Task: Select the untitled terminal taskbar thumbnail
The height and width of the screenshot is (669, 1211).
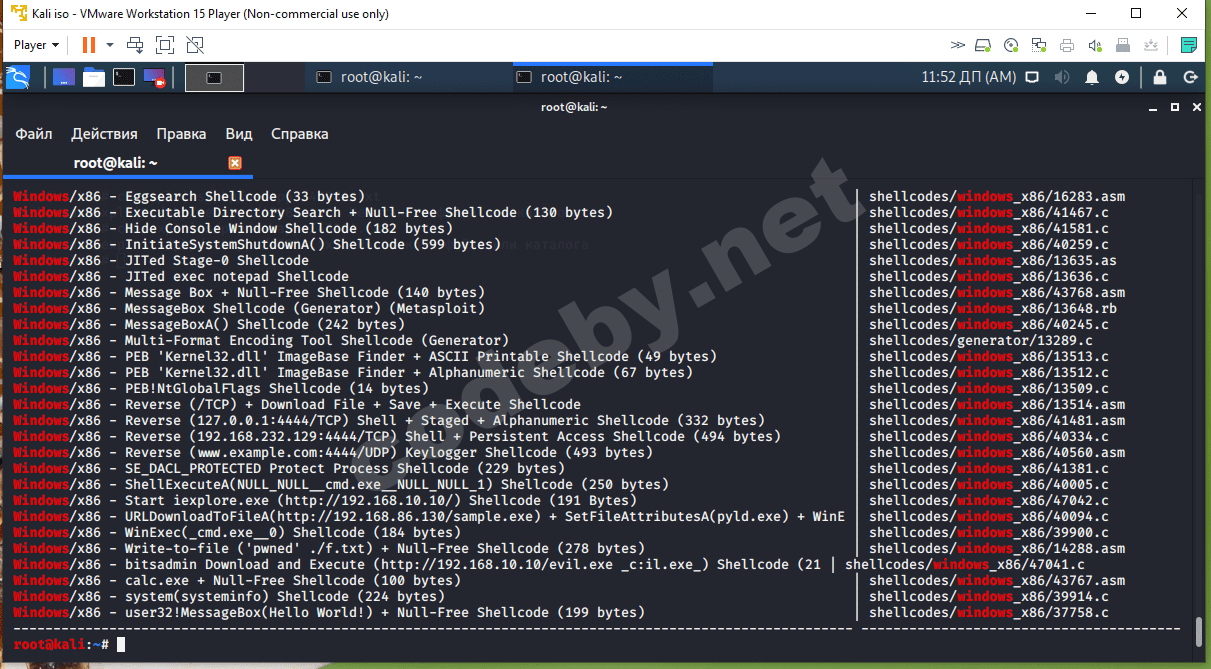Action: [x=215, y=77]
